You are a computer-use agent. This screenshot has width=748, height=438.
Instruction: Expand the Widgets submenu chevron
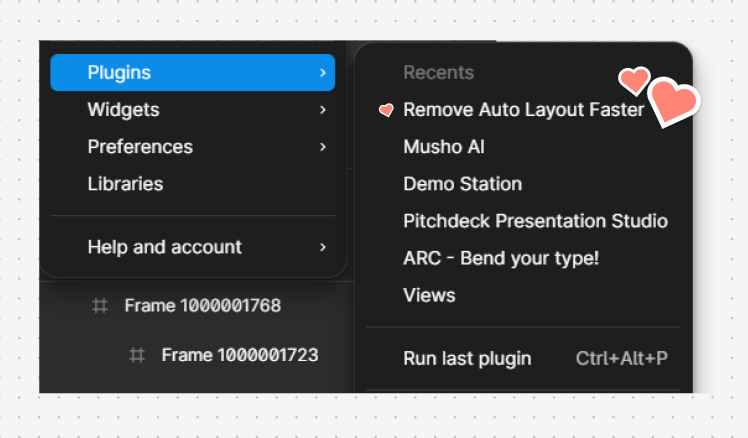coord(323,110)
